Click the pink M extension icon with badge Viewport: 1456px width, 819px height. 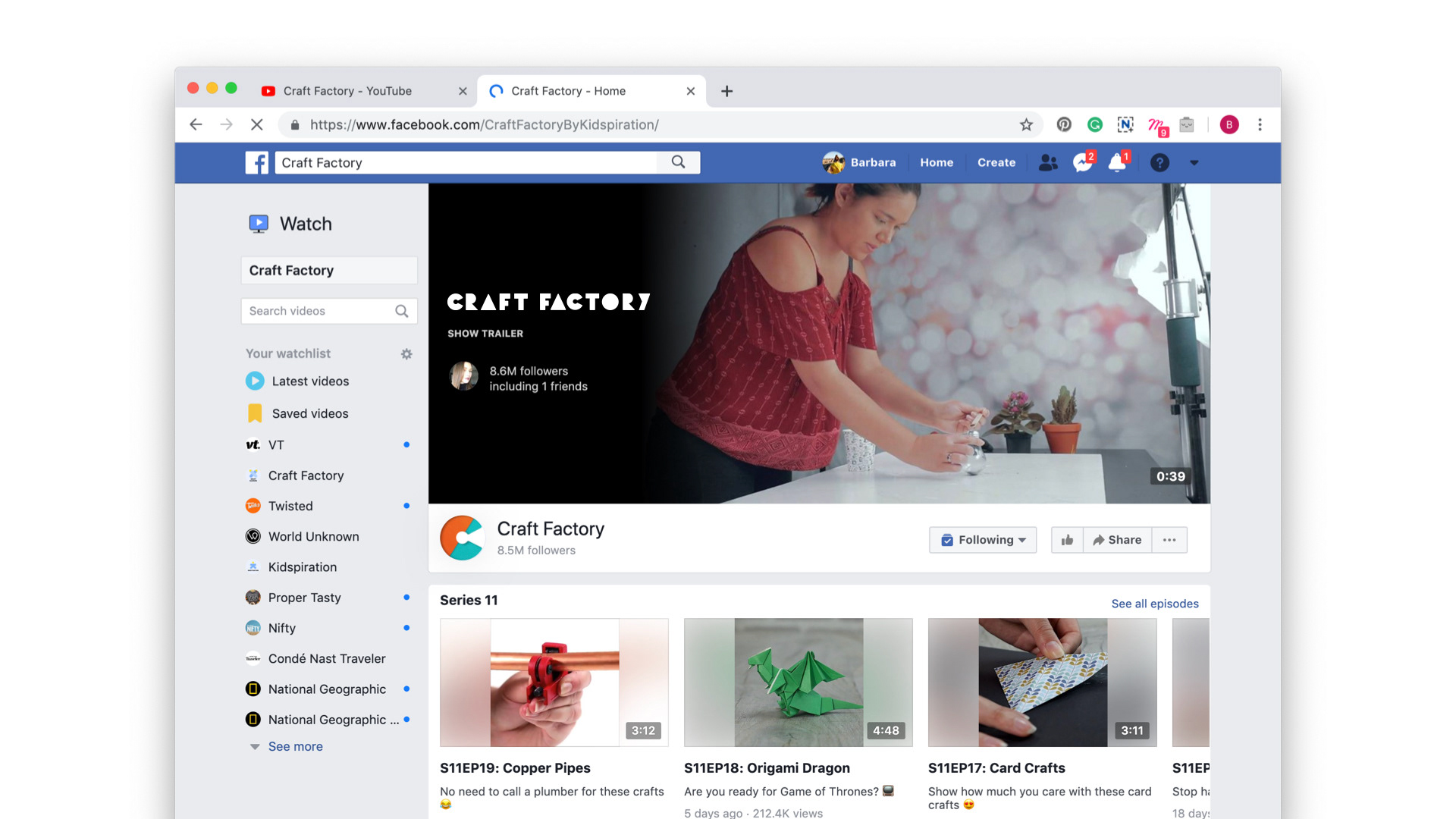click(1157, 126)
